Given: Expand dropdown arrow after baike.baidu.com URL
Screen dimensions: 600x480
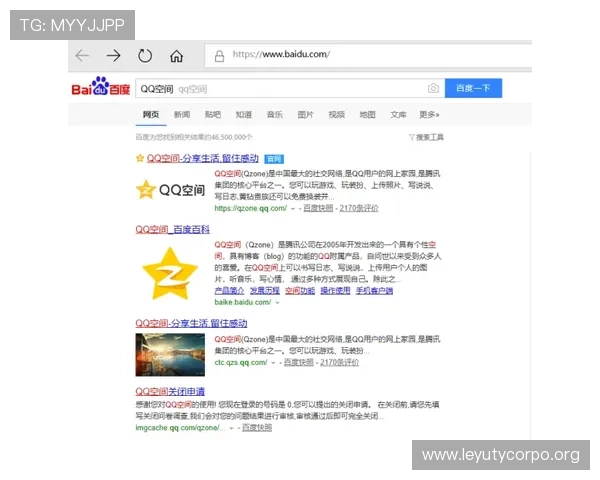Looking at the screenshot, I should (277, 302).
